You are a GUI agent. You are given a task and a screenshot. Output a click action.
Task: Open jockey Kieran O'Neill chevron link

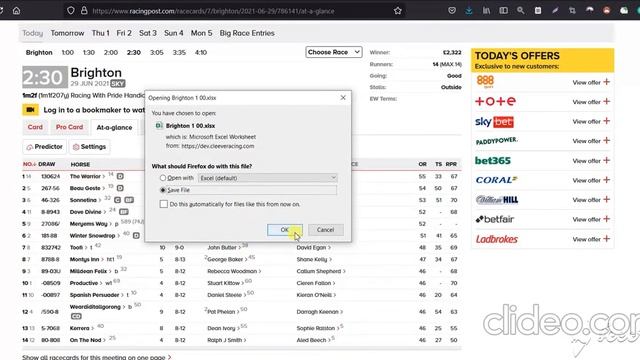[x=334, y=295]
